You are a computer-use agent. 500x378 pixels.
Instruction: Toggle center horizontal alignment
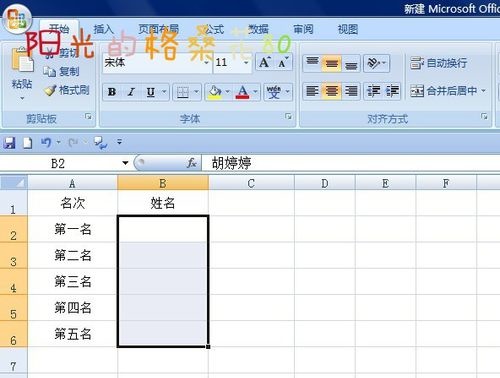[x=331, y=91]
